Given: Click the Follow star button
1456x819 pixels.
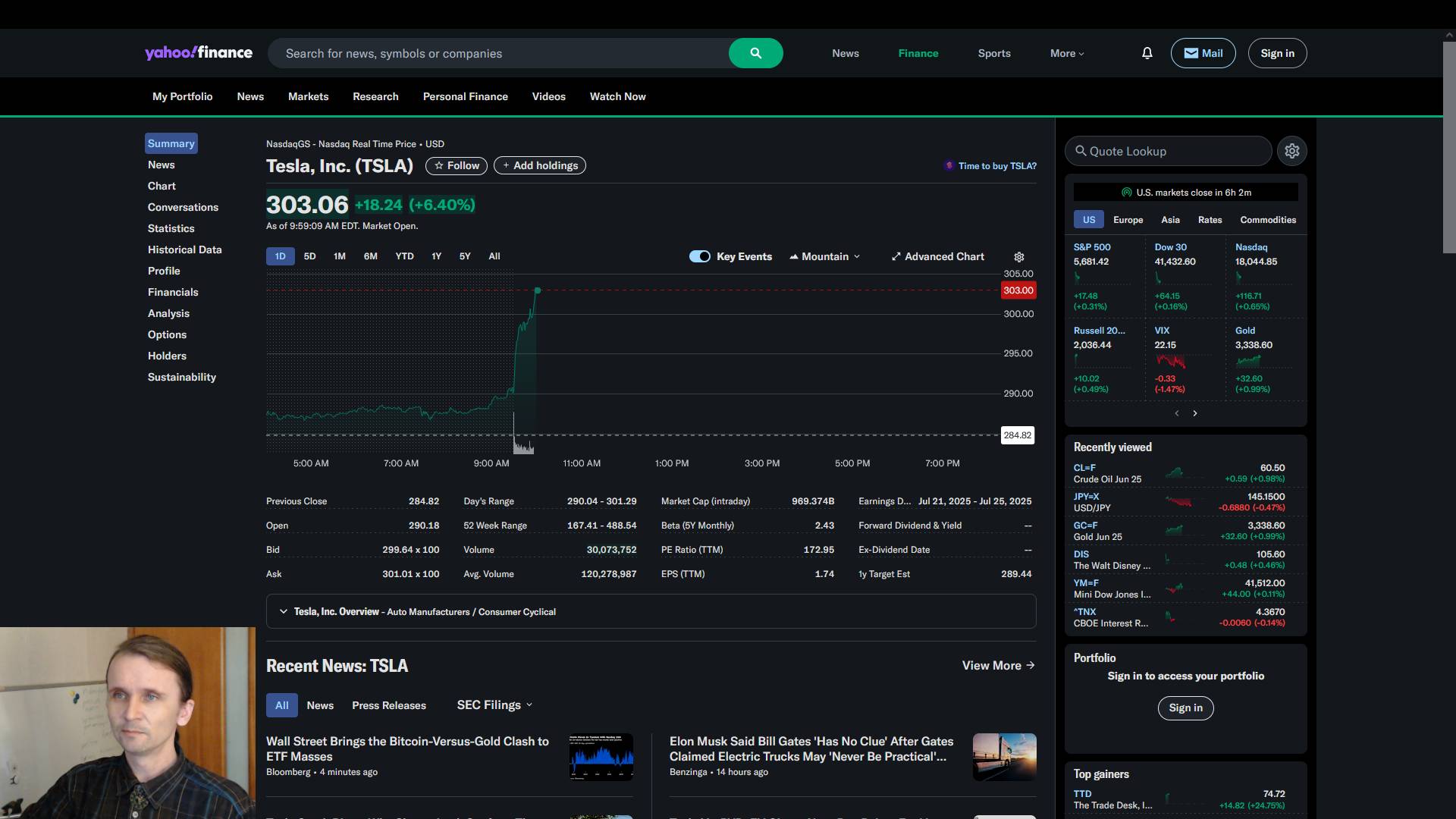Looking at the screenshot, I should pos(457,165).
